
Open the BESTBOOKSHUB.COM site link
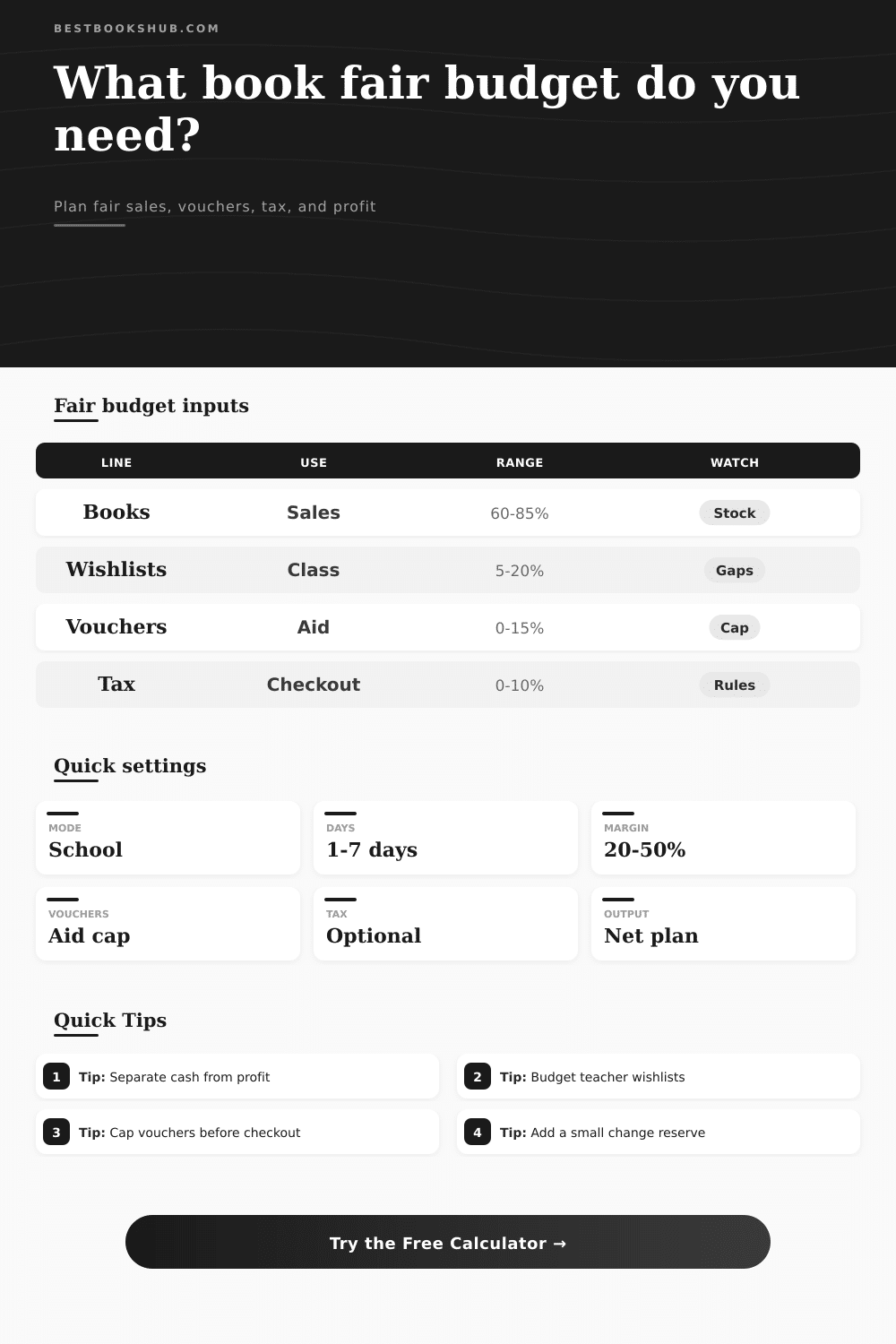click(x=136, y=29)
